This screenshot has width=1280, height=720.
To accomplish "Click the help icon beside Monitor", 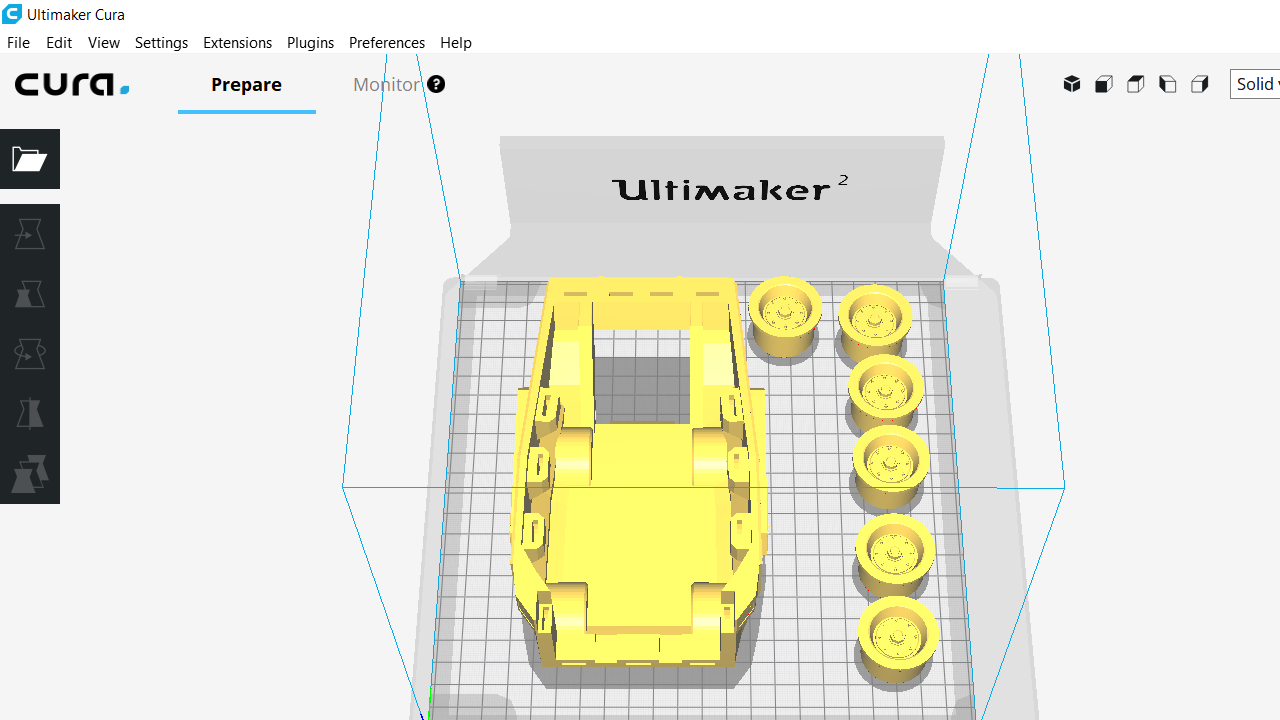I will pos(436,84).
